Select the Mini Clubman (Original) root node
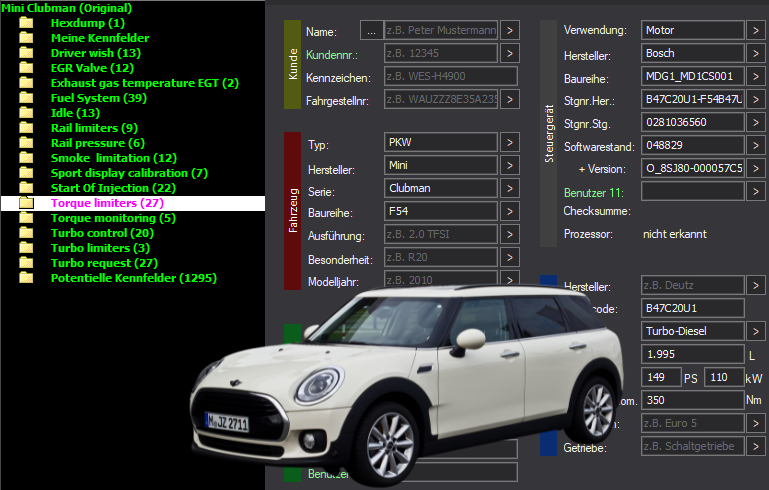The height and width of the screenshot is (490, 769). pos(67,8)
